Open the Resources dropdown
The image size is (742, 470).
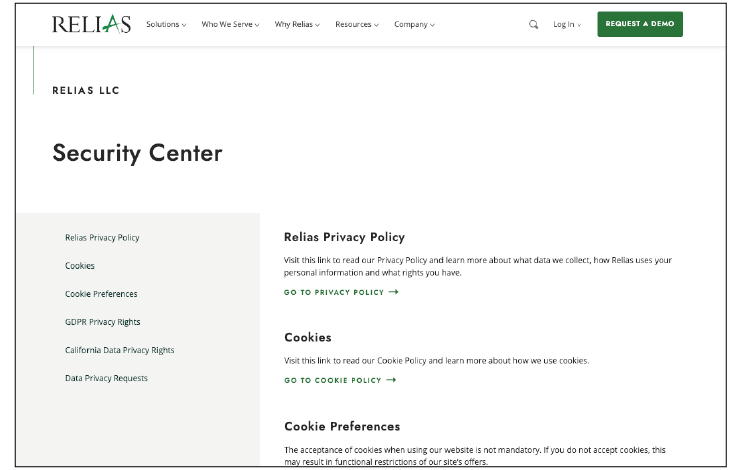tap(357, 24)
